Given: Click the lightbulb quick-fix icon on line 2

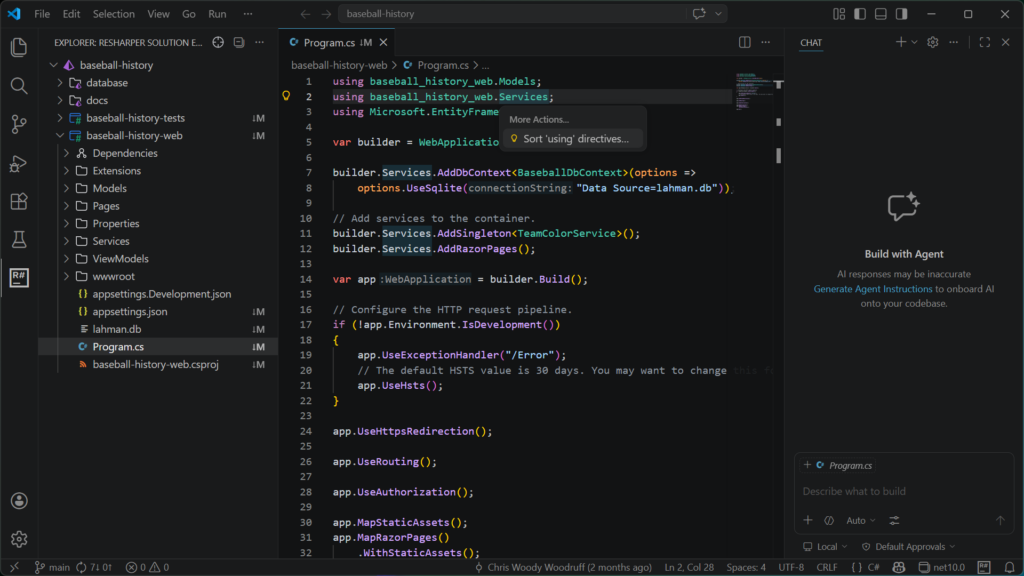Looking at the screenshot, I should pos(286,97).
